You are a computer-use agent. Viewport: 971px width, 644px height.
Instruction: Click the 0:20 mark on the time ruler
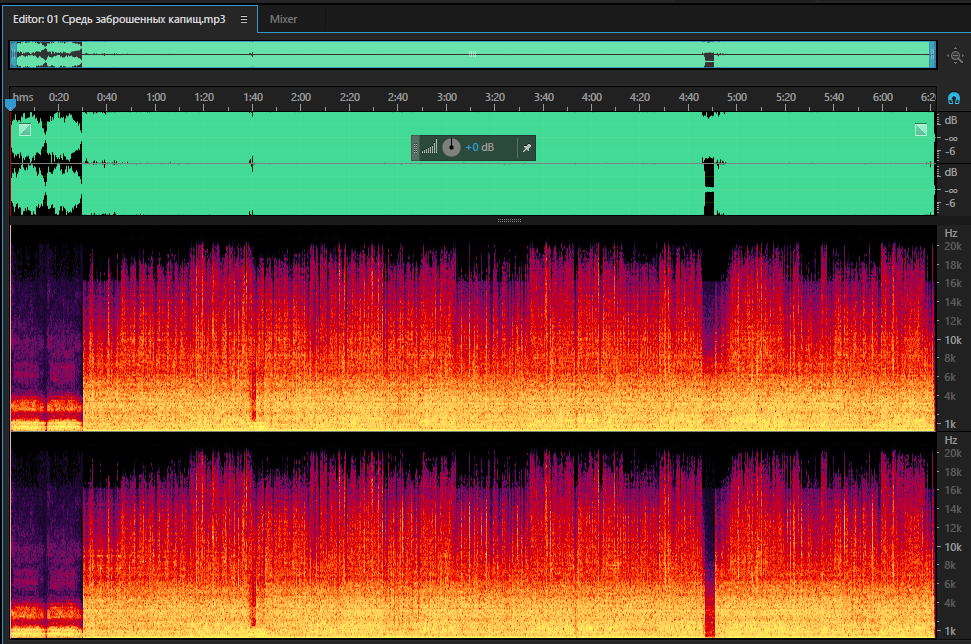59,97
